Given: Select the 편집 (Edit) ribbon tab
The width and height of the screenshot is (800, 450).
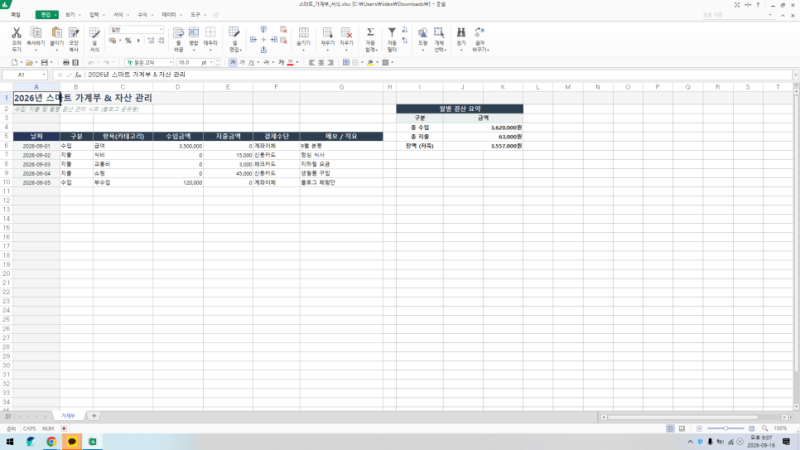Looking at the screenshot, I should (x=46, y=15).
